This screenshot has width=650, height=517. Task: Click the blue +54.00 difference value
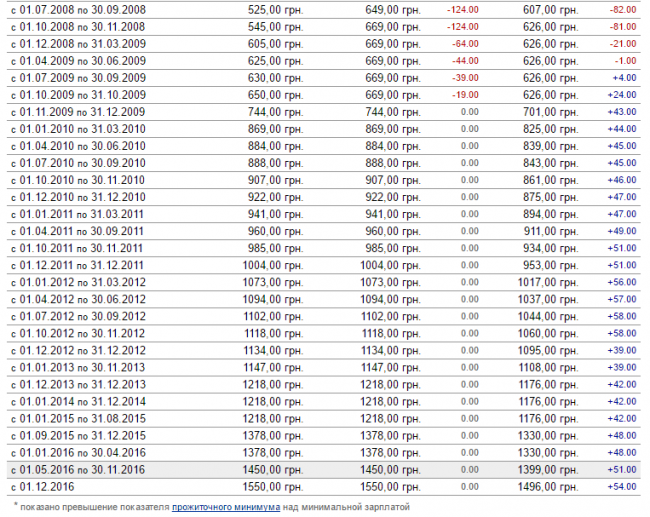tap(621, 486)
